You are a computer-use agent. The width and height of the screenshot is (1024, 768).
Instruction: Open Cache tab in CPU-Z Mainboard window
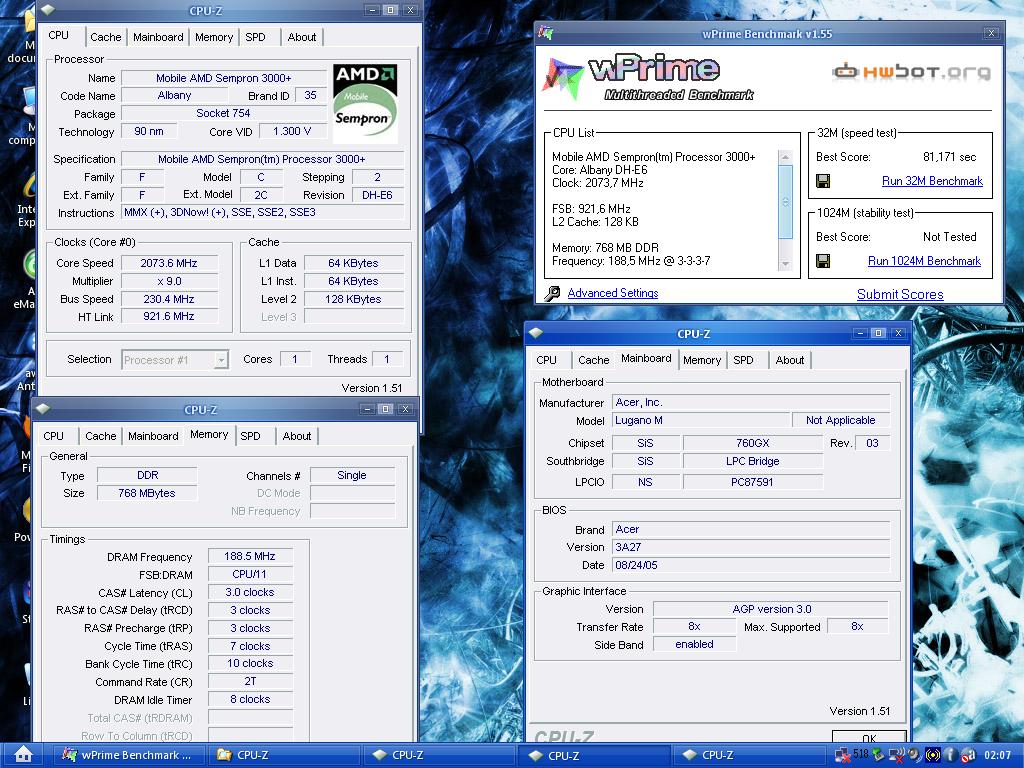point(594,360)
